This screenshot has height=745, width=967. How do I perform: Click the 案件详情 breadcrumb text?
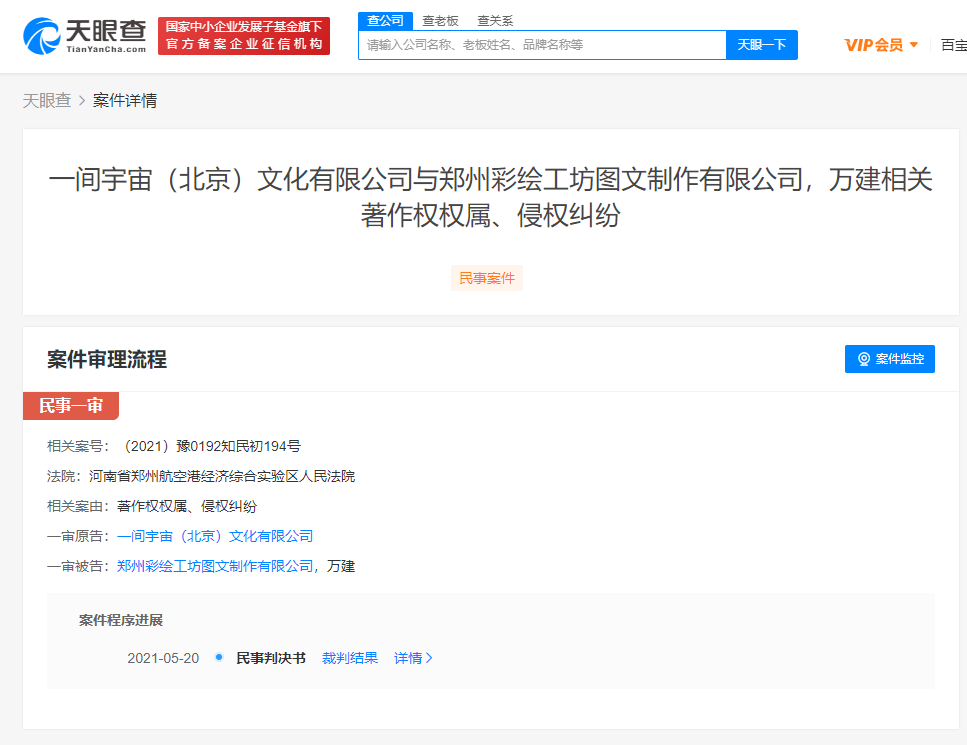tap(125, 101)
